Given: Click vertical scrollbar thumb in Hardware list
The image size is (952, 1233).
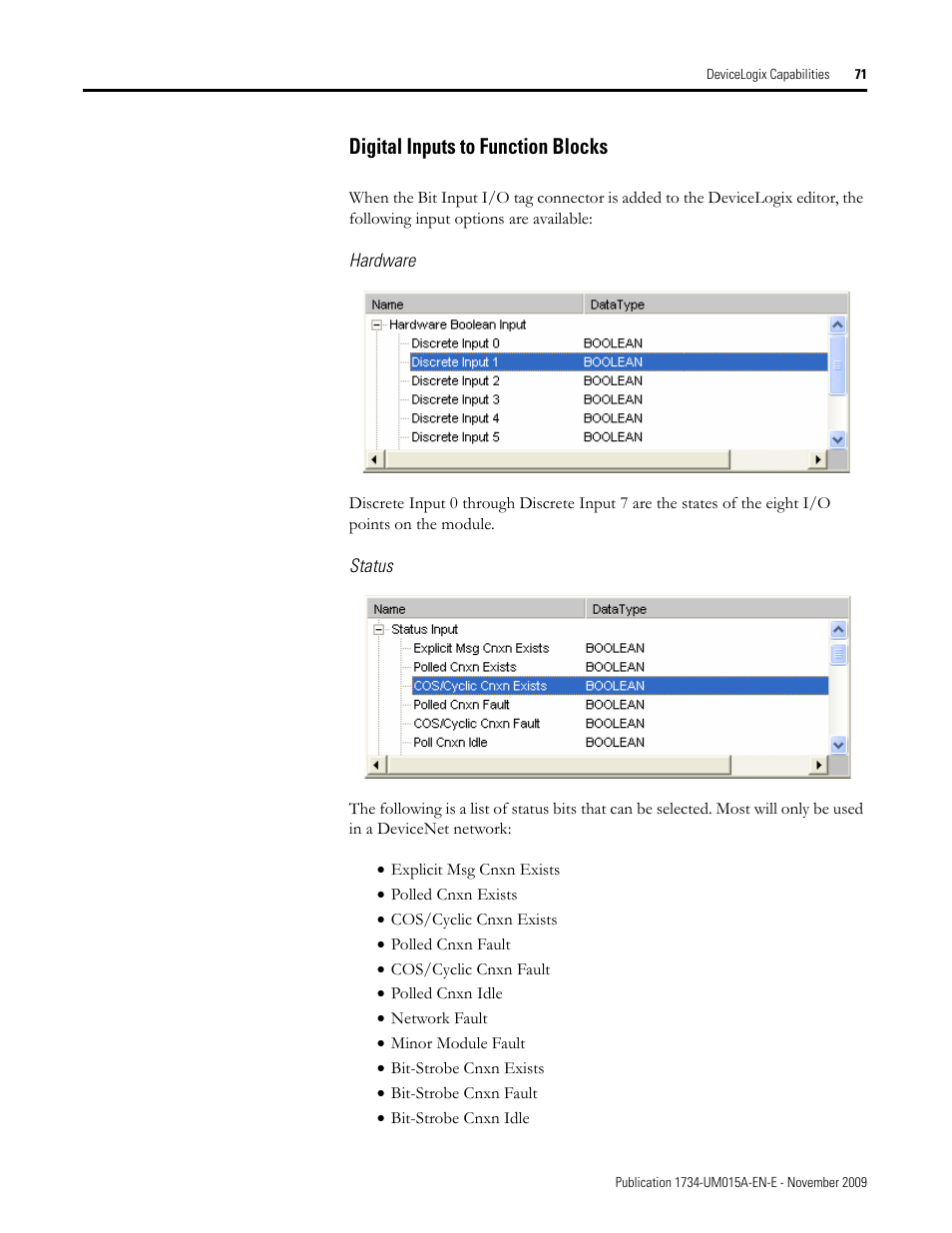Looking at the screenshot, I should pyautogui.click(x=837, y=365).
